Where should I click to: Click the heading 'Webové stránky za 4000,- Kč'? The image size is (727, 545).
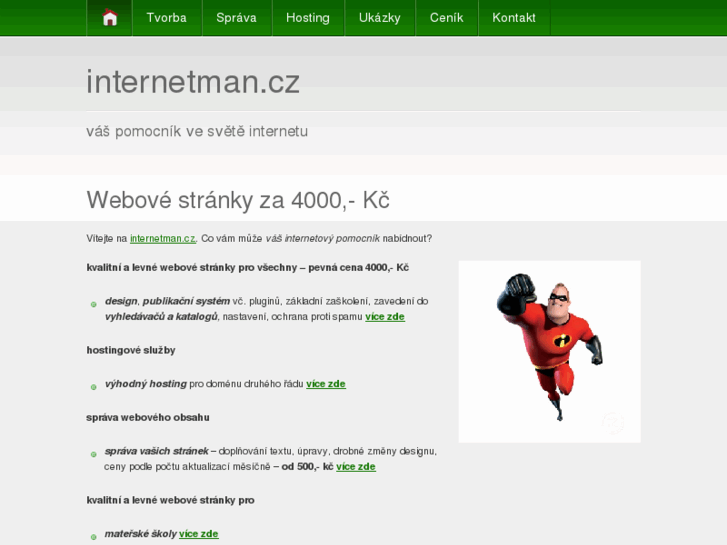click(x=238, y=200)
